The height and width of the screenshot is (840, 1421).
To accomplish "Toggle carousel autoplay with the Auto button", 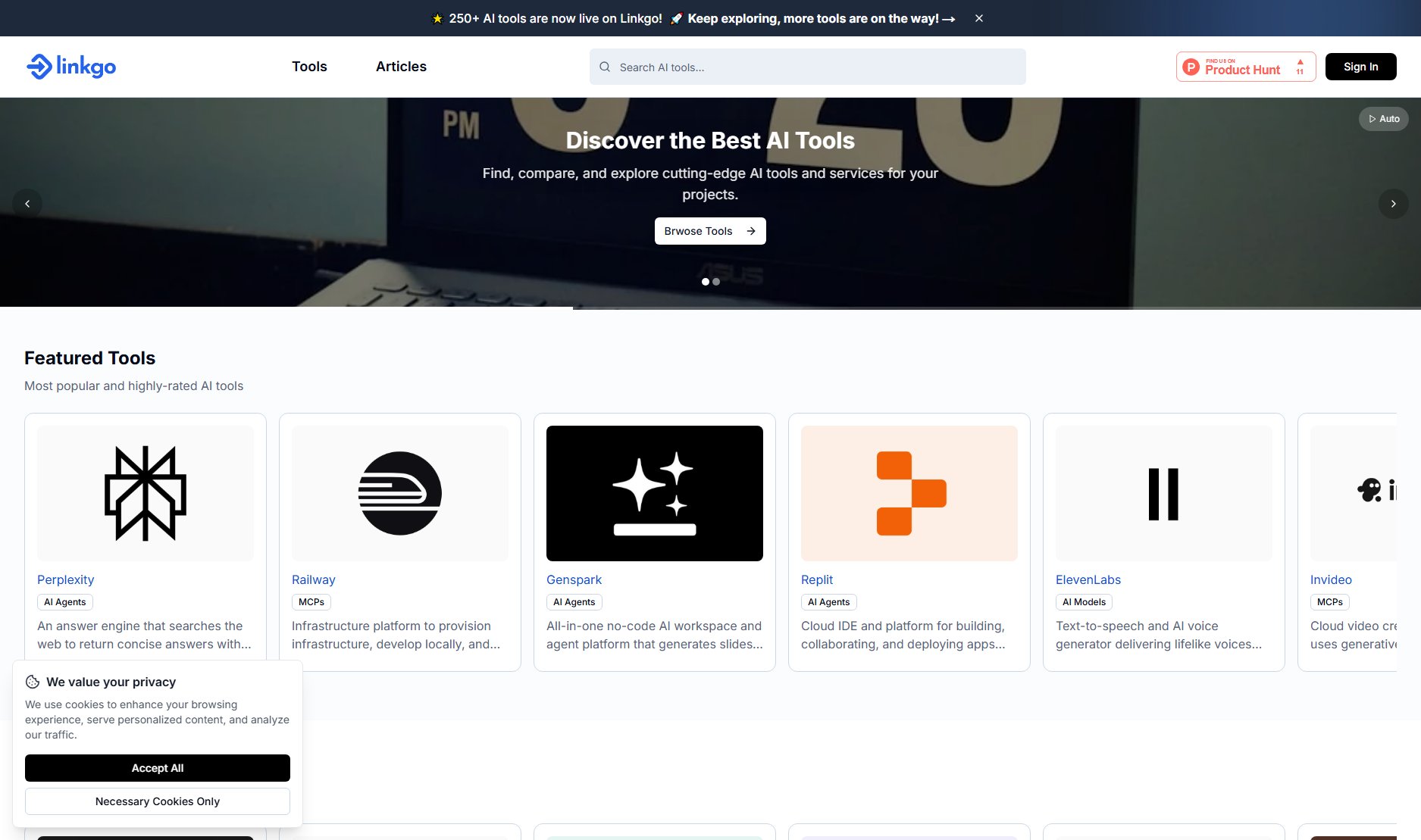I will coord(1384,118).
